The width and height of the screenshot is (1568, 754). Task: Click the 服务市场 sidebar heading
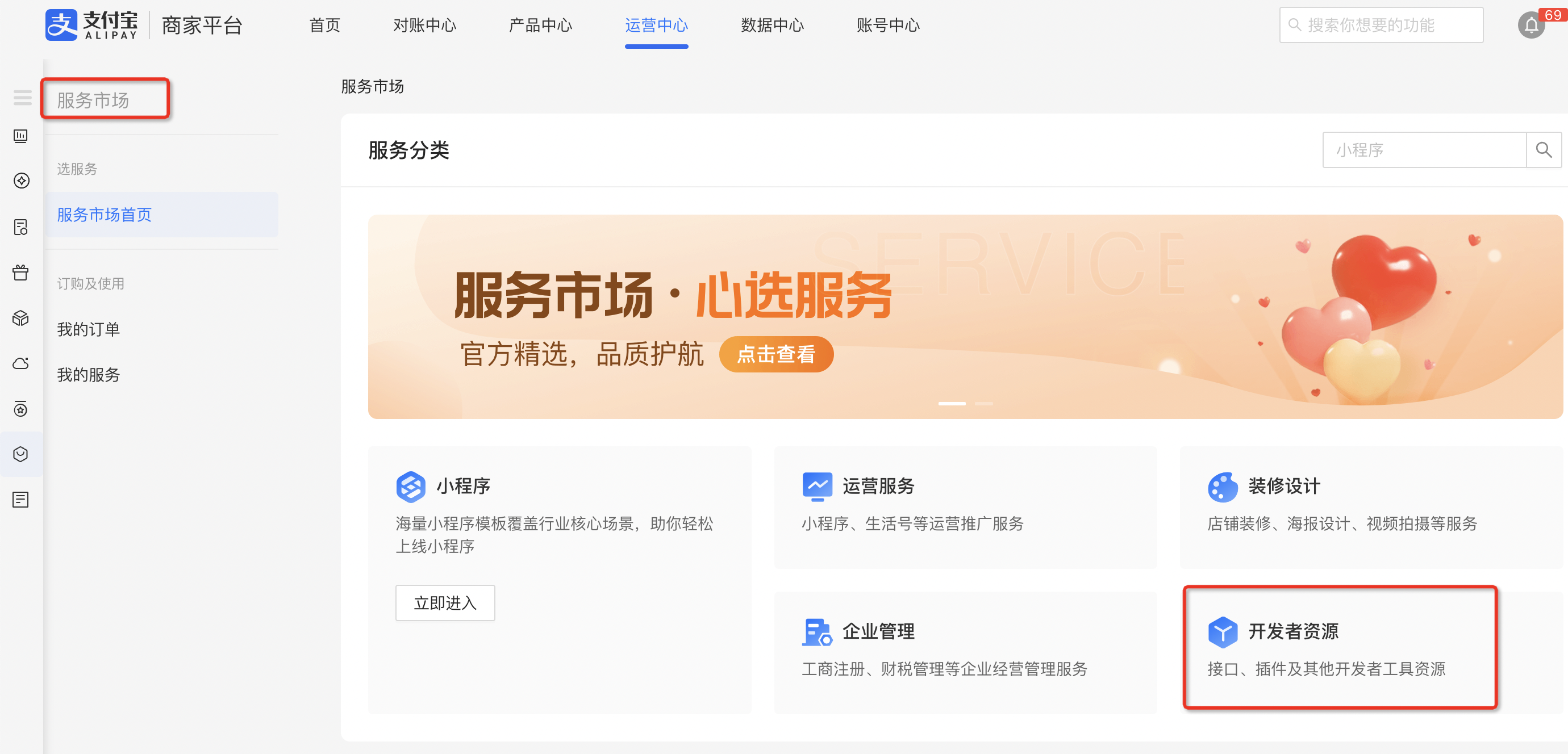[x=93, y=100]
